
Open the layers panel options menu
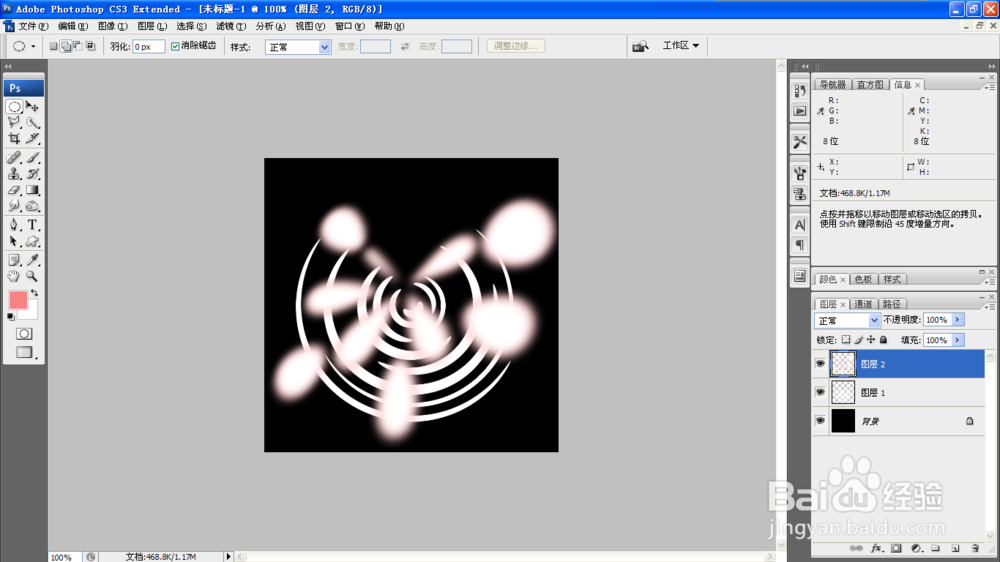(x=990, y=307)
